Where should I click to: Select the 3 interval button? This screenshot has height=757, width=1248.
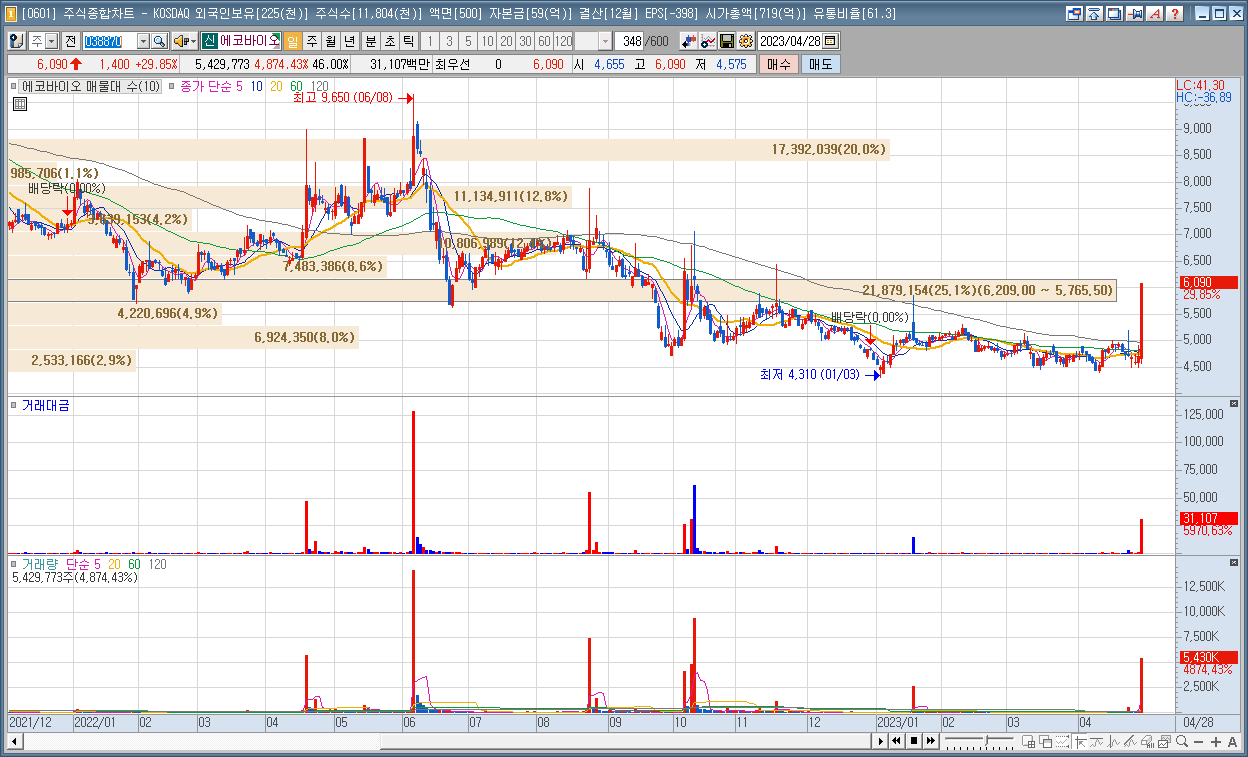point(449,41)
